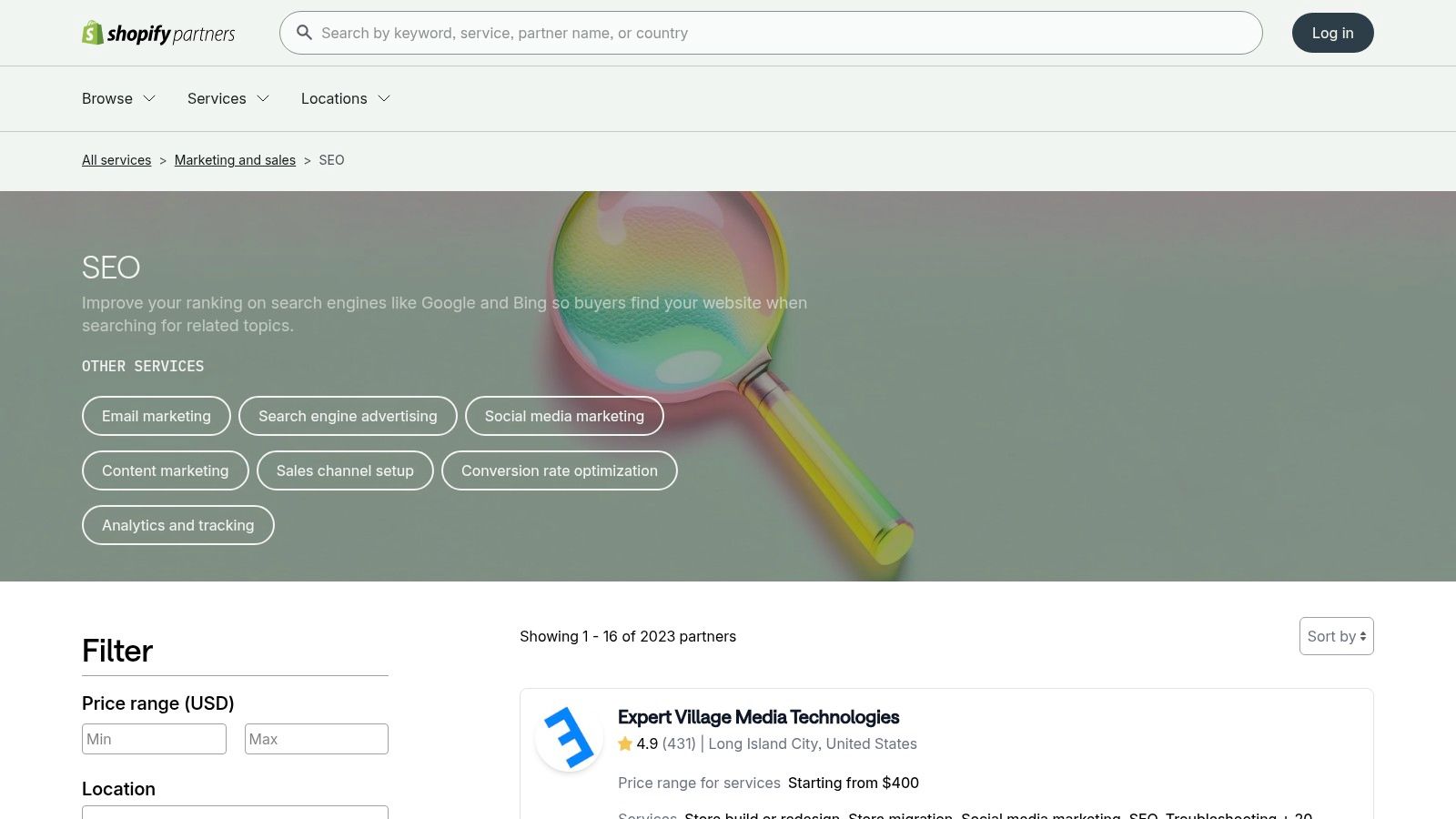Open the Marketing and sales breadcrumb link
Screen dimensions: 1456x819
click(235, 160)
